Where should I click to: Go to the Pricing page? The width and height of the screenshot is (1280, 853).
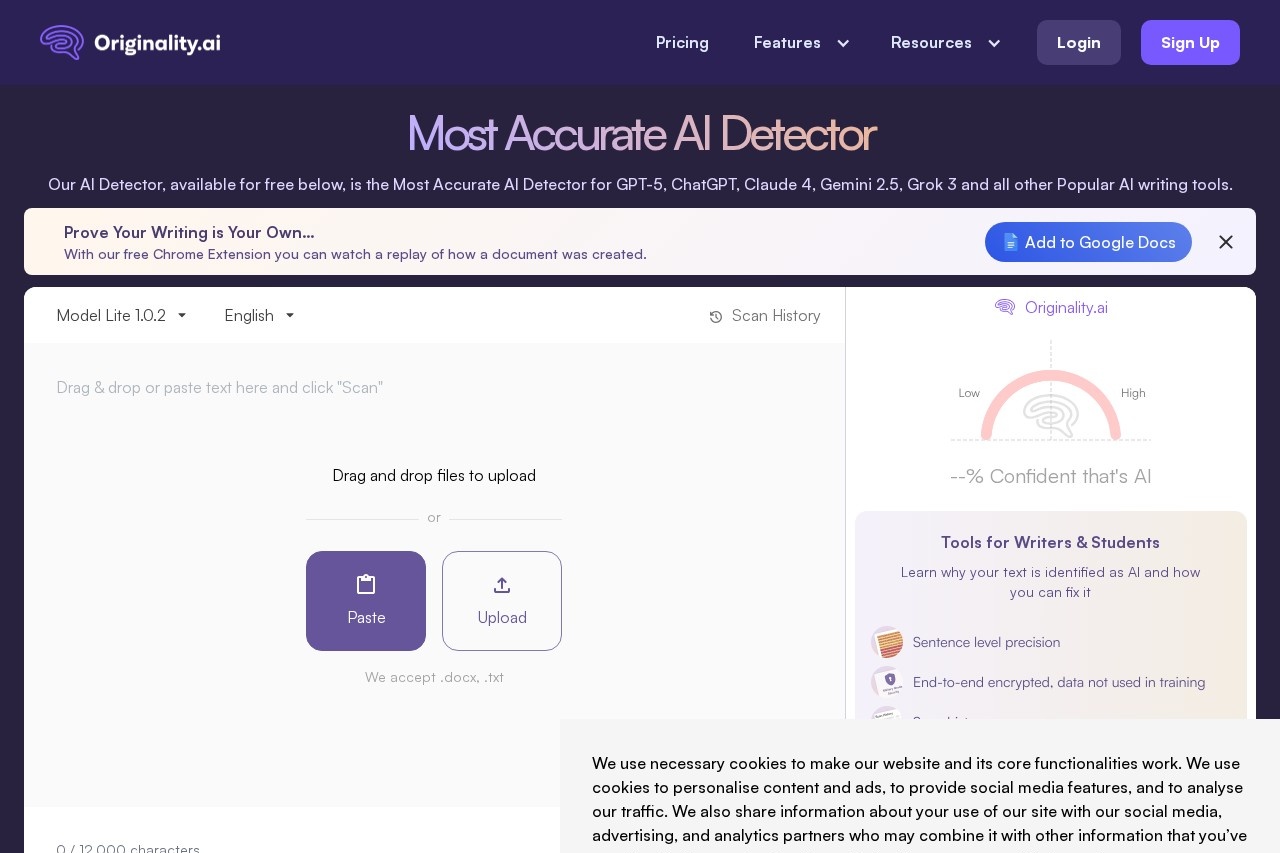coord(682,43)
